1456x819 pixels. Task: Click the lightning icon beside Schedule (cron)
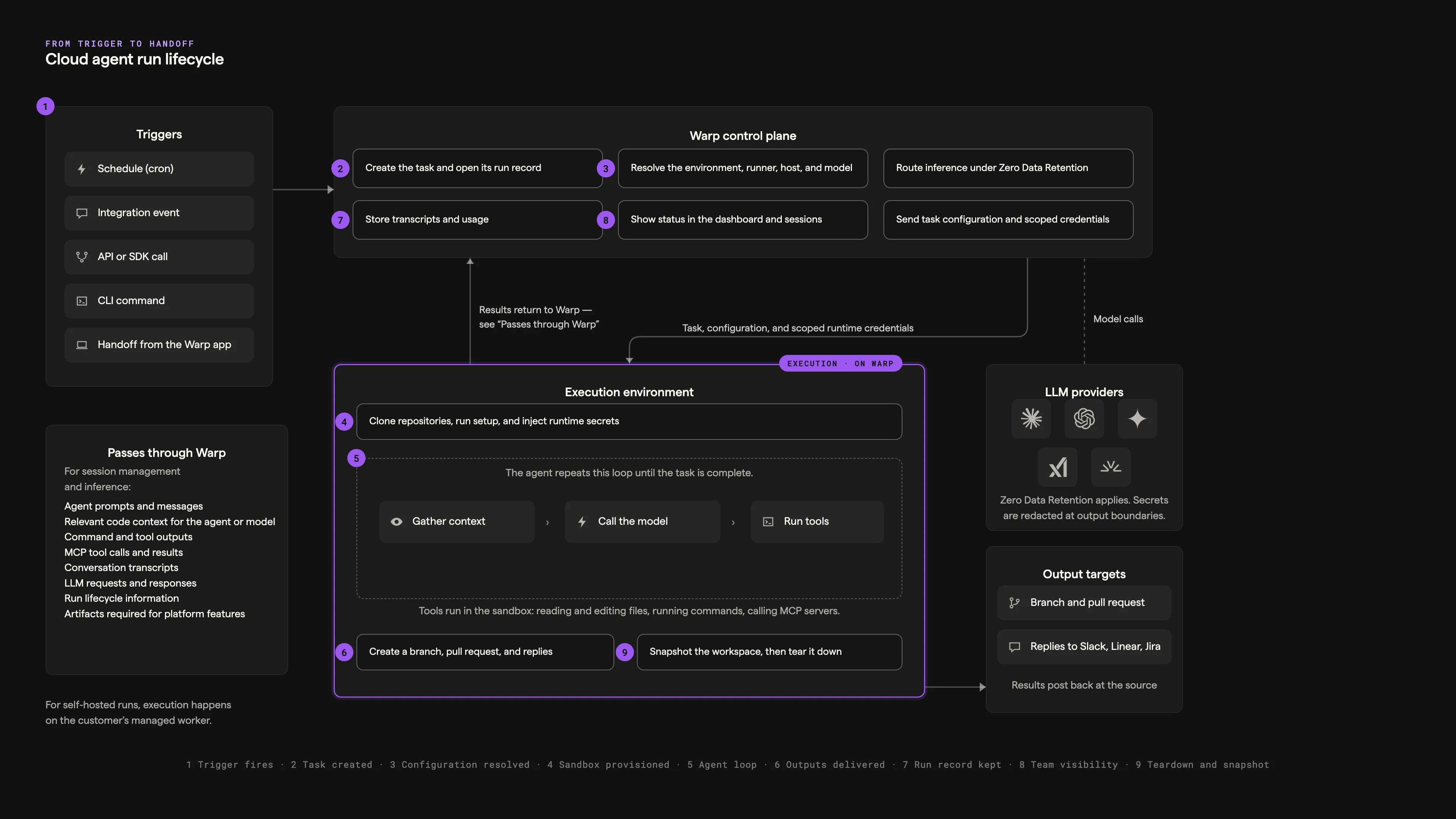point(82,169)
